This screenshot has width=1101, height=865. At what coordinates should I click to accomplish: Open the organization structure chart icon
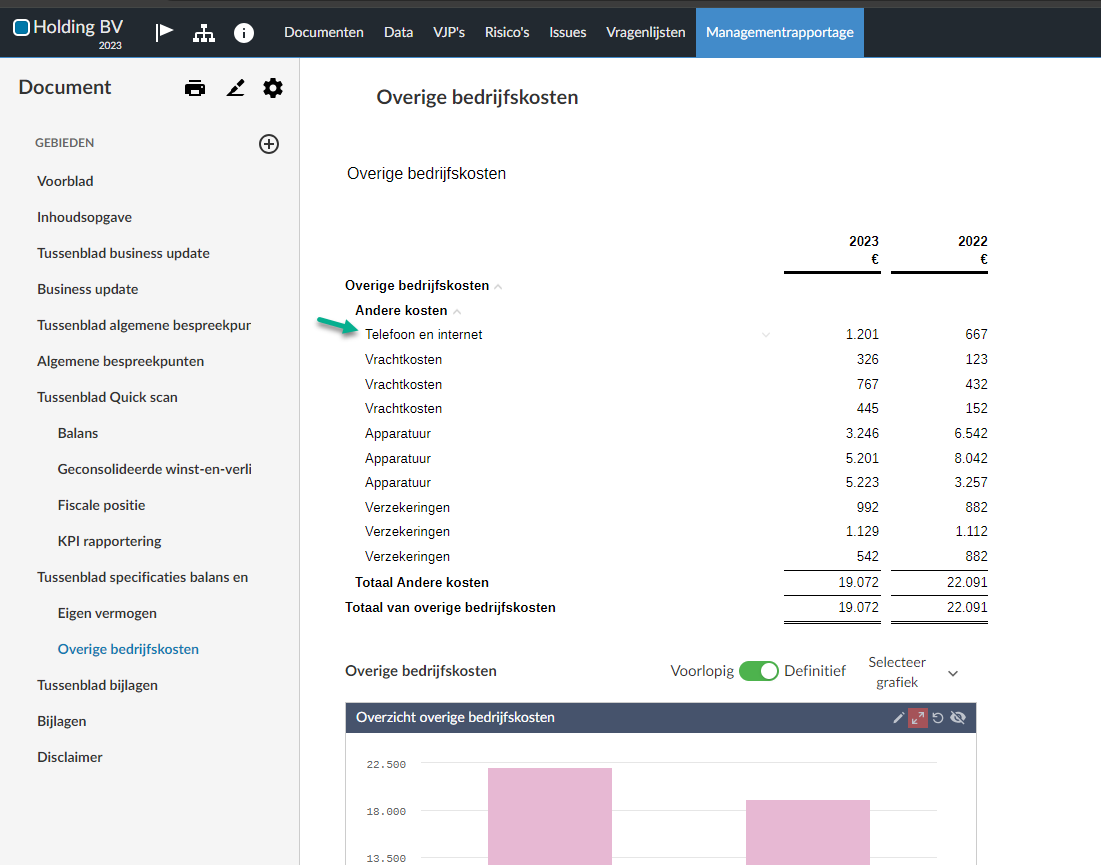click(204, 32)
